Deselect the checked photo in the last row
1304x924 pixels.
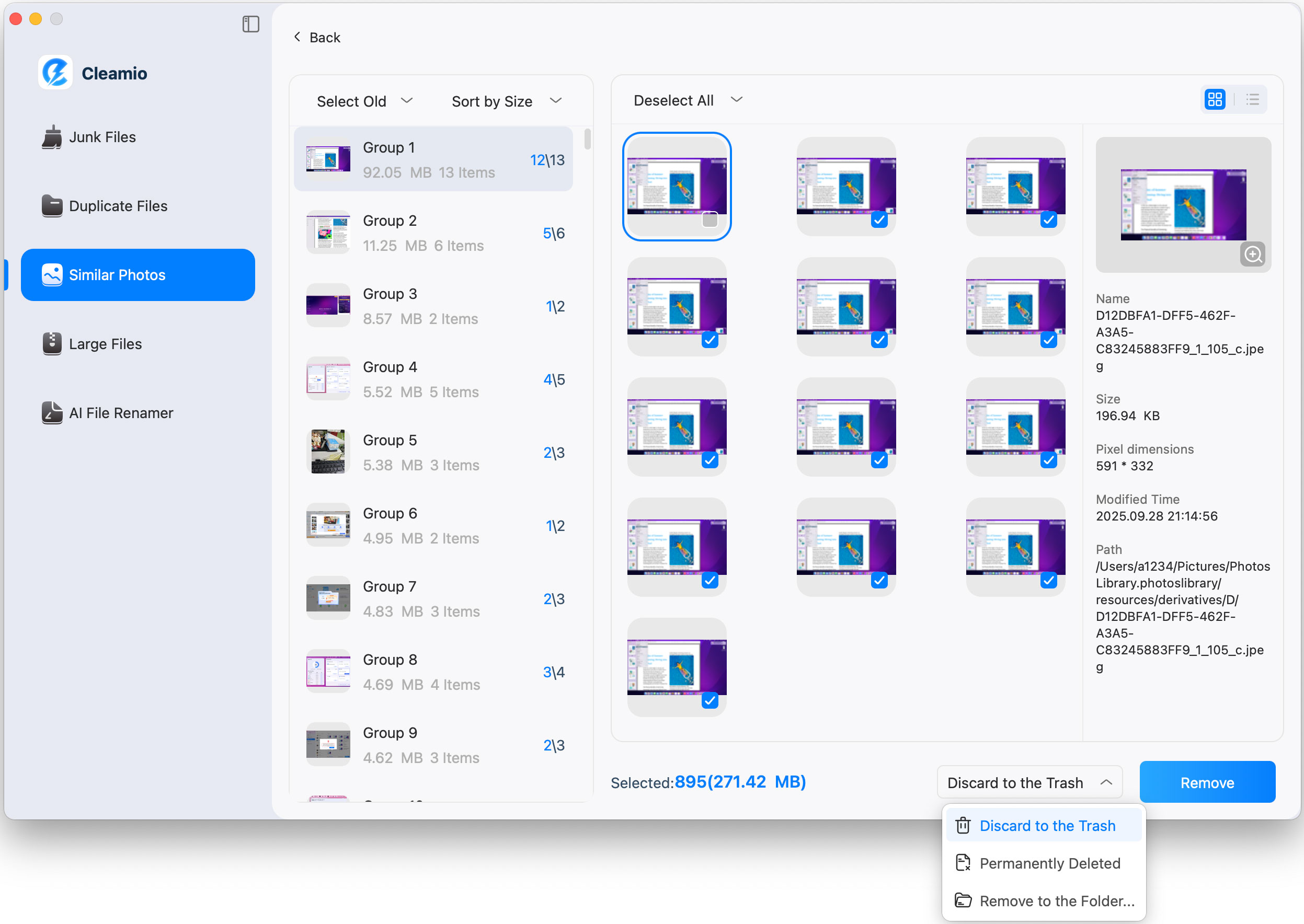[710, 700]
